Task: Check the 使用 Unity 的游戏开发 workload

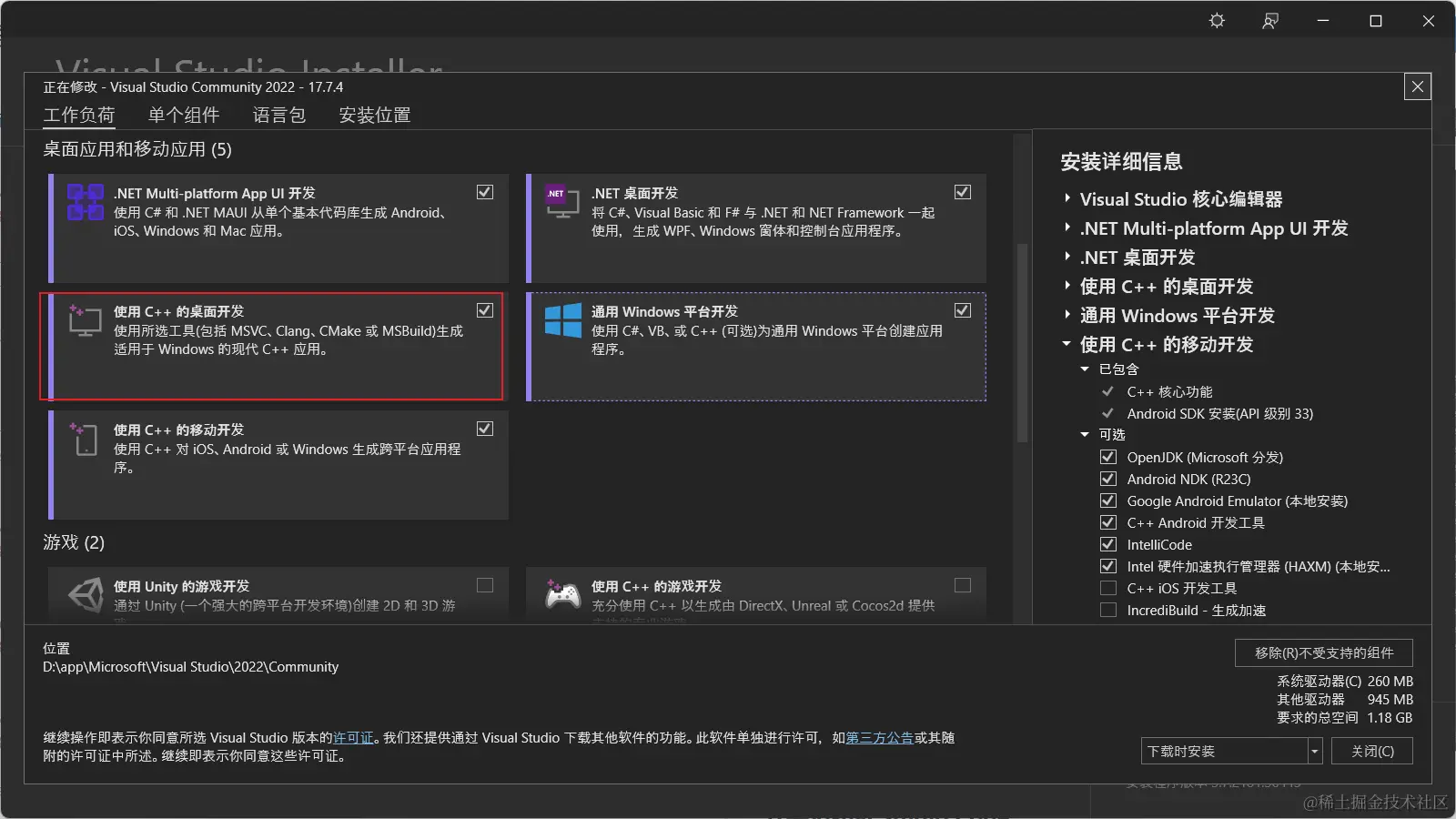Action: click(x=485, y=585)
